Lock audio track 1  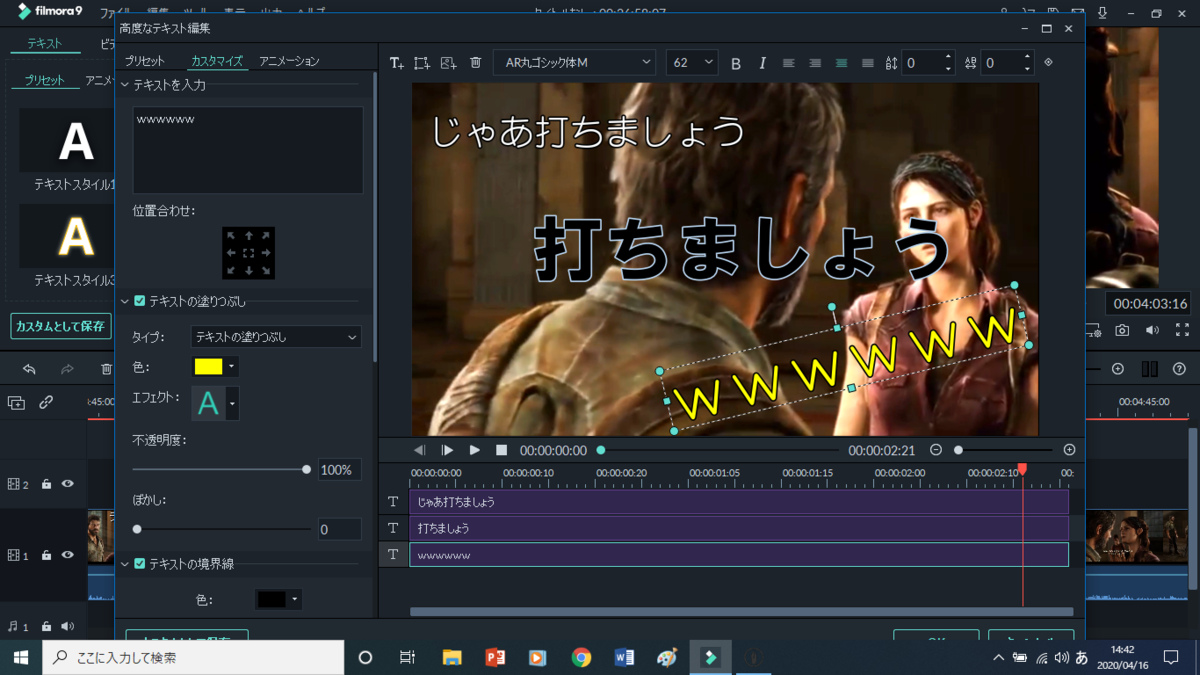[46, 627]
